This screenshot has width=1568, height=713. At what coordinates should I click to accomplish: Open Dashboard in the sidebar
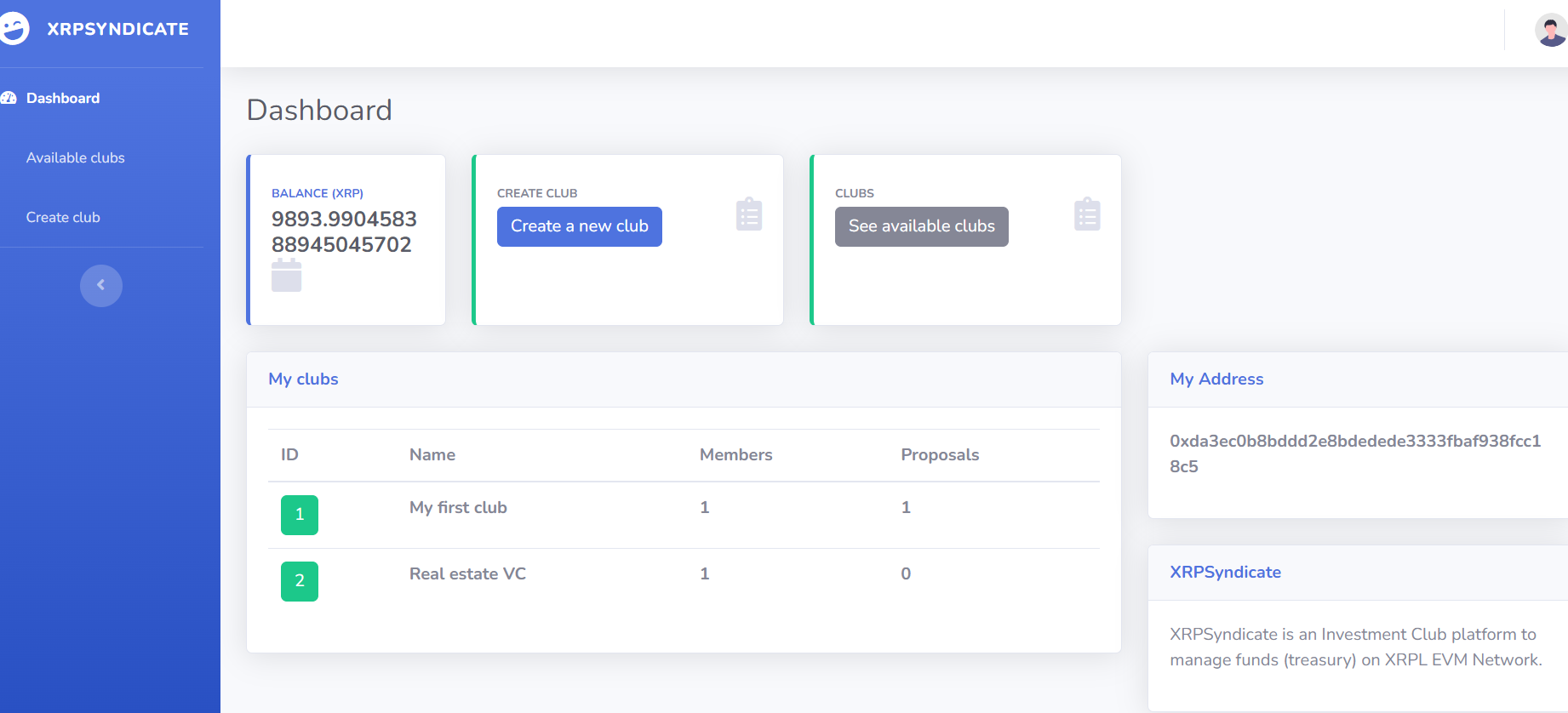tap(63, 98)
